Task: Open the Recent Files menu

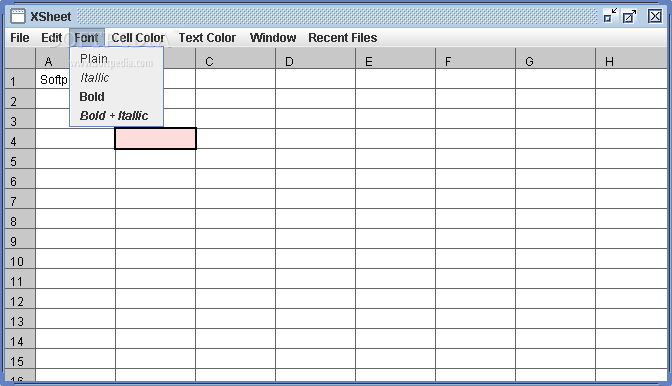Action: (x=343, y=38)
